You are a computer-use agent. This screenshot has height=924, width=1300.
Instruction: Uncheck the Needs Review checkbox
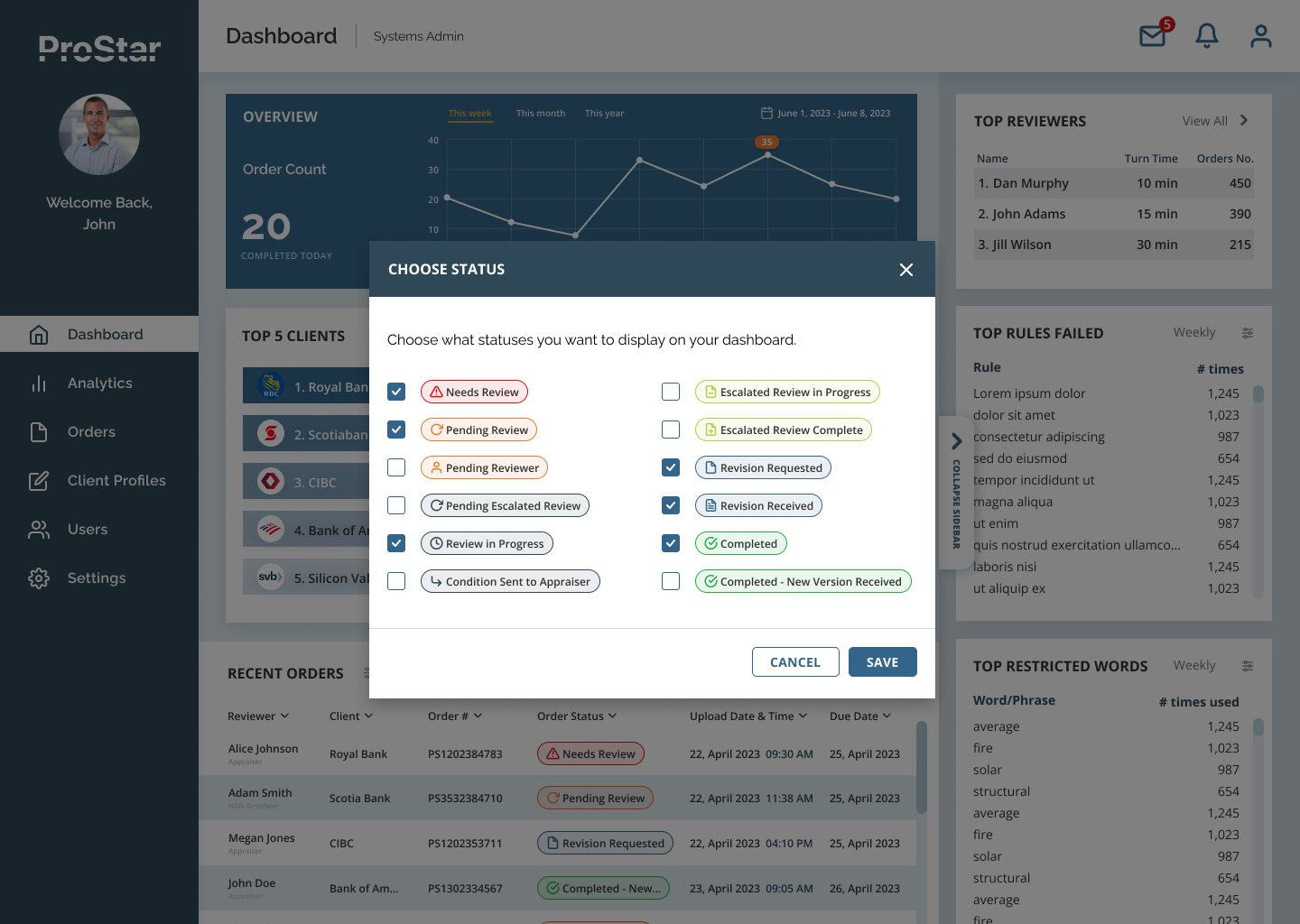point(396,392)
